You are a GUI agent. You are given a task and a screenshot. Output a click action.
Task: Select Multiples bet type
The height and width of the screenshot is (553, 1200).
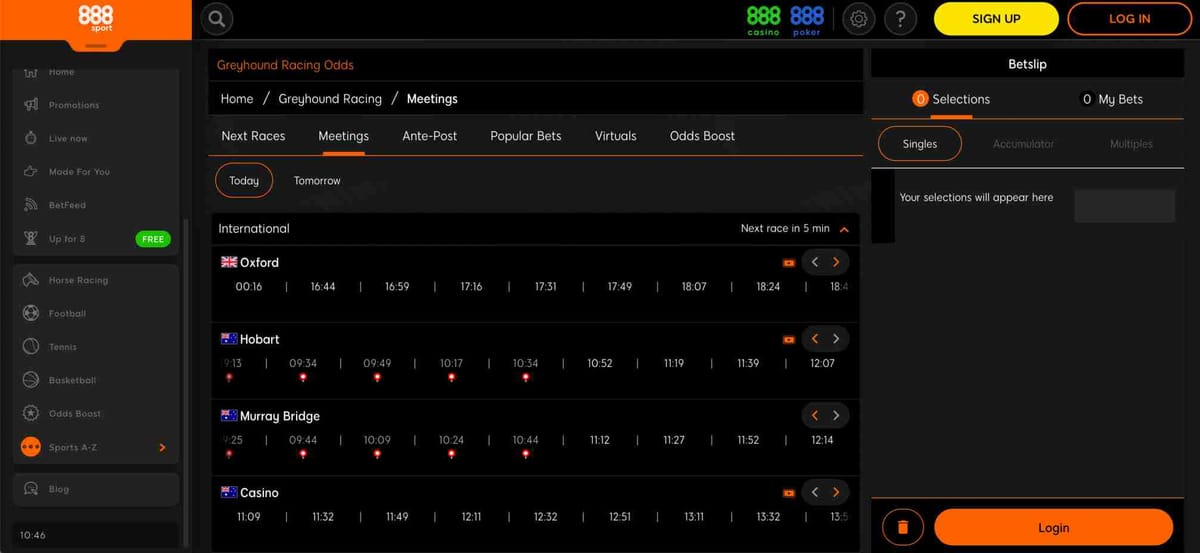(x=1131, y=144)
